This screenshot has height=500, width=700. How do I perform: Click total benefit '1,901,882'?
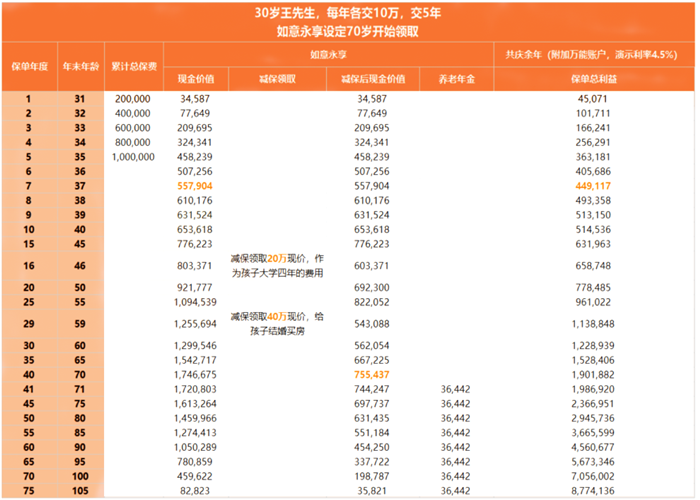tap(593, 375)
